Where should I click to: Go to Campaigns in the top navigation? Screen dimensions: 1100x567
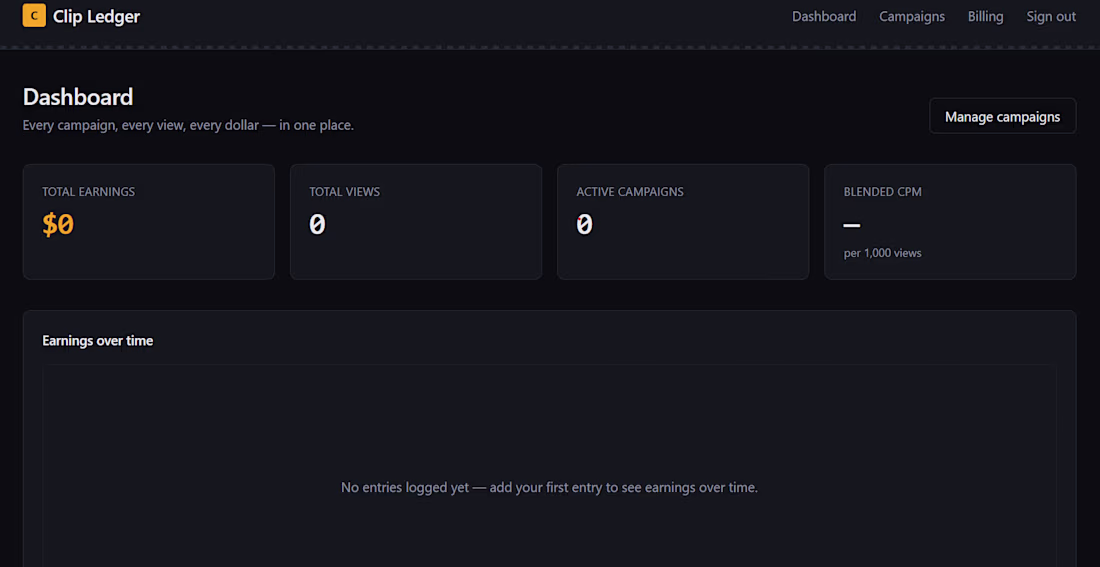pos(912,16)
